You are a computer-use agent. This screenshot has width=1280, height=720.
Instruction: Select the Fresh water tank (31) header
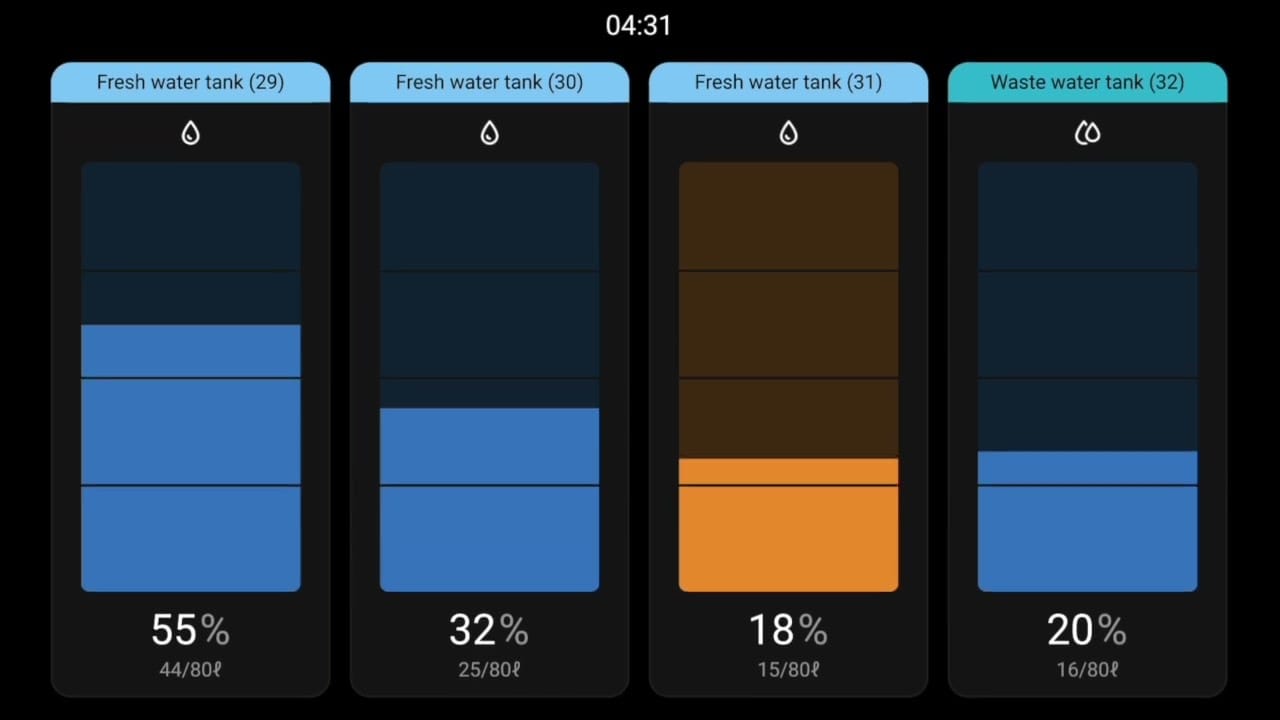pos(788,82)
